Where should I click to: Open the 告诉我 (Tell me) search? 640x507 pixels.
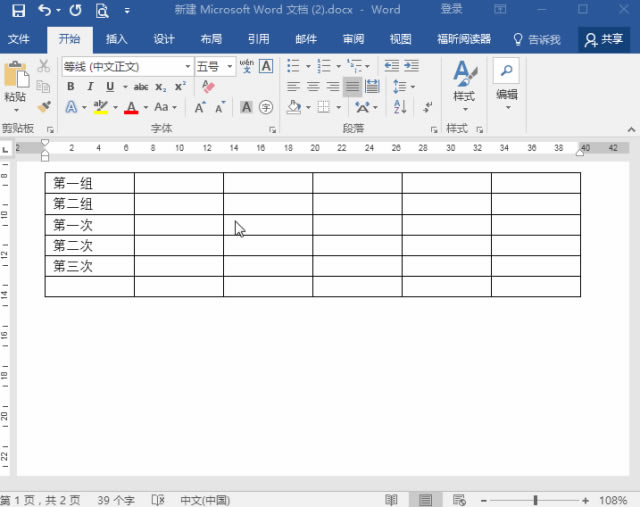click(537, 40)
